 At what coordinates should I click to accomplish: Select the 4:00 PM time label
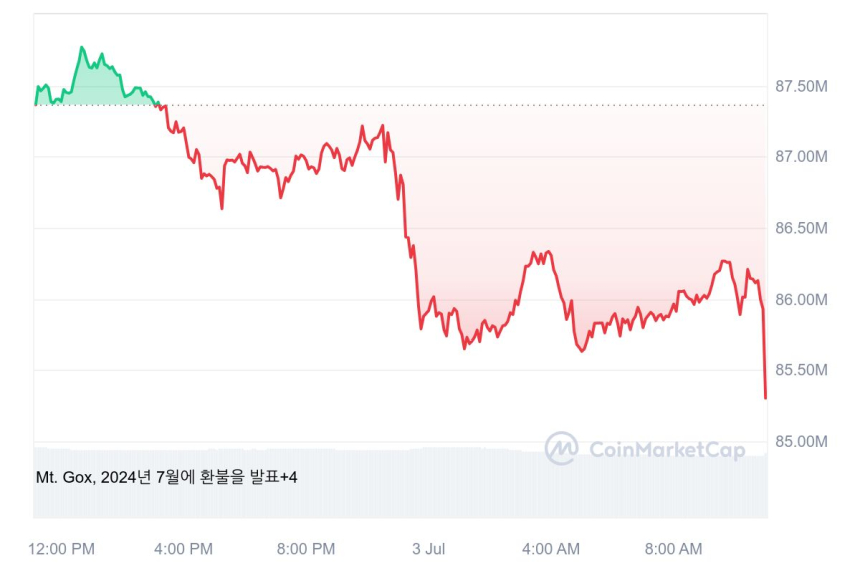[184, 549]
